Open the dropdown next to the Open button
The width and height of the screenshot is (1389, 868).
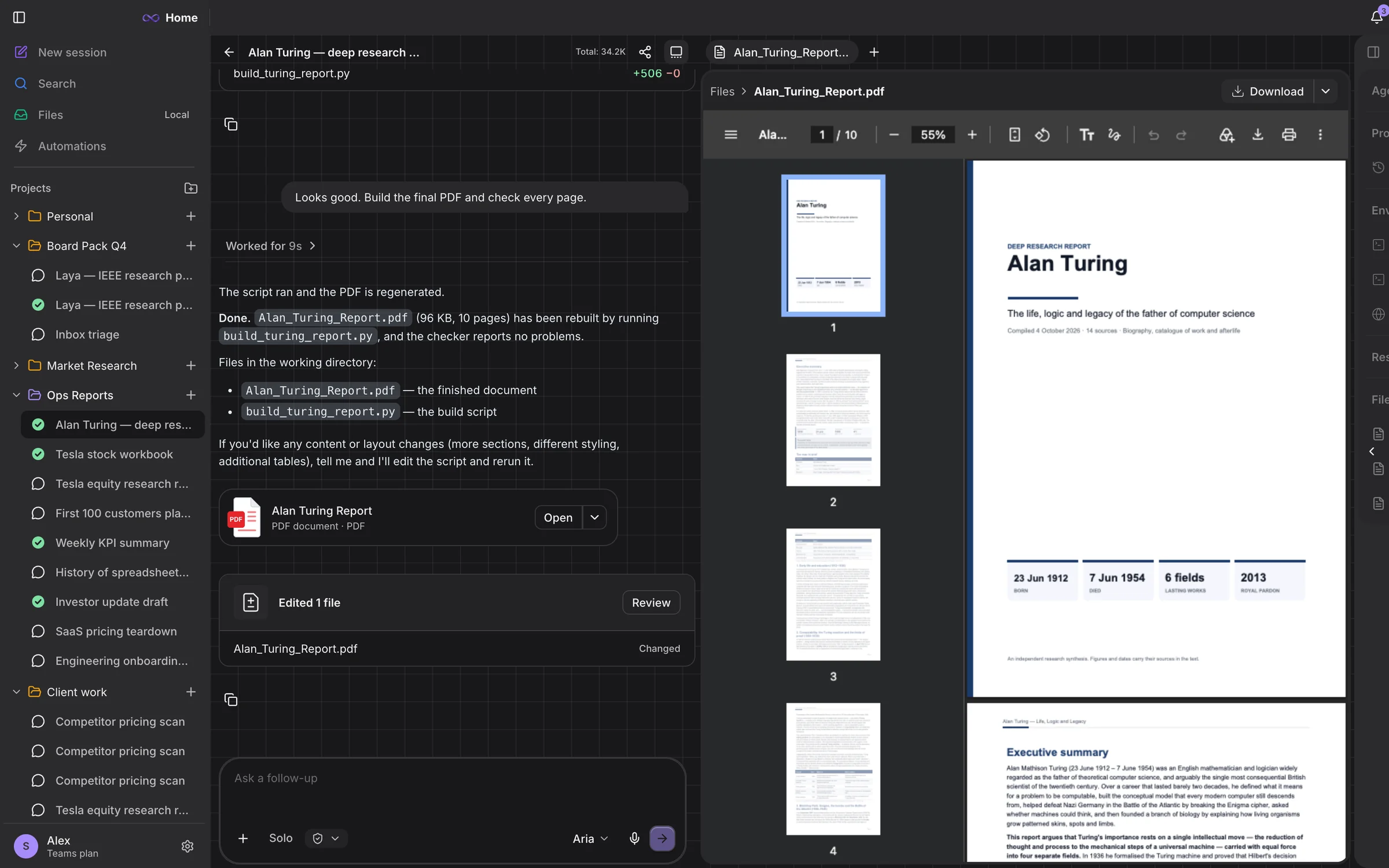(x=594, y=517)
